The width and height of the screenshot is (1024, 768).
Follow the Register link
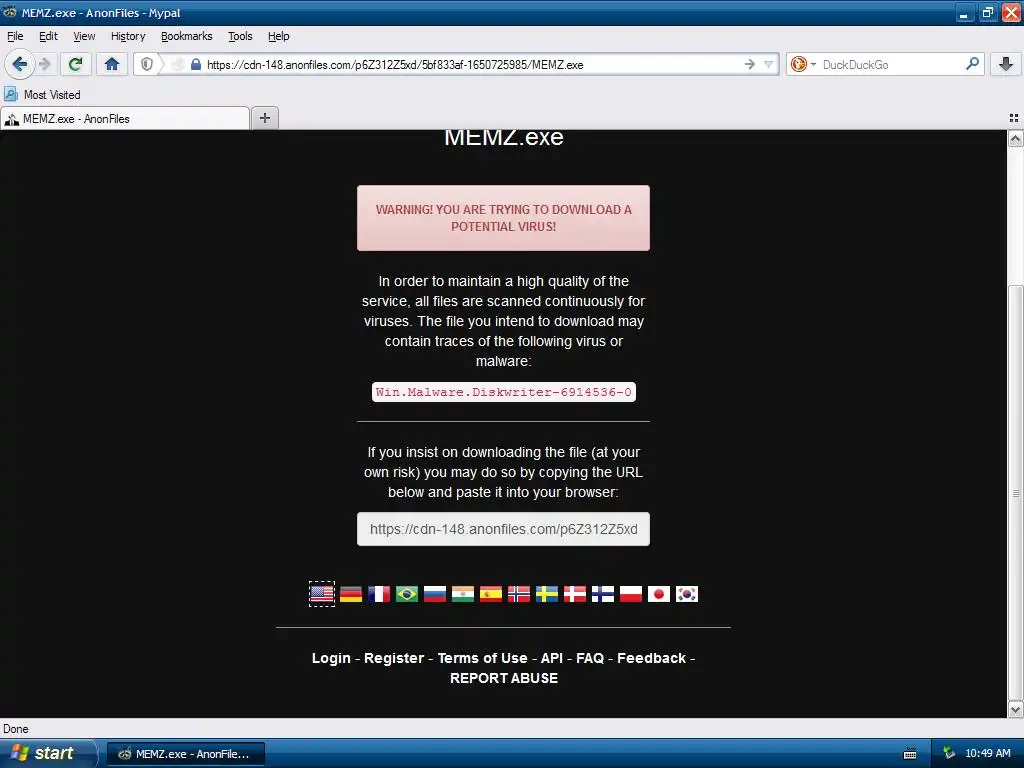[394, 658]
